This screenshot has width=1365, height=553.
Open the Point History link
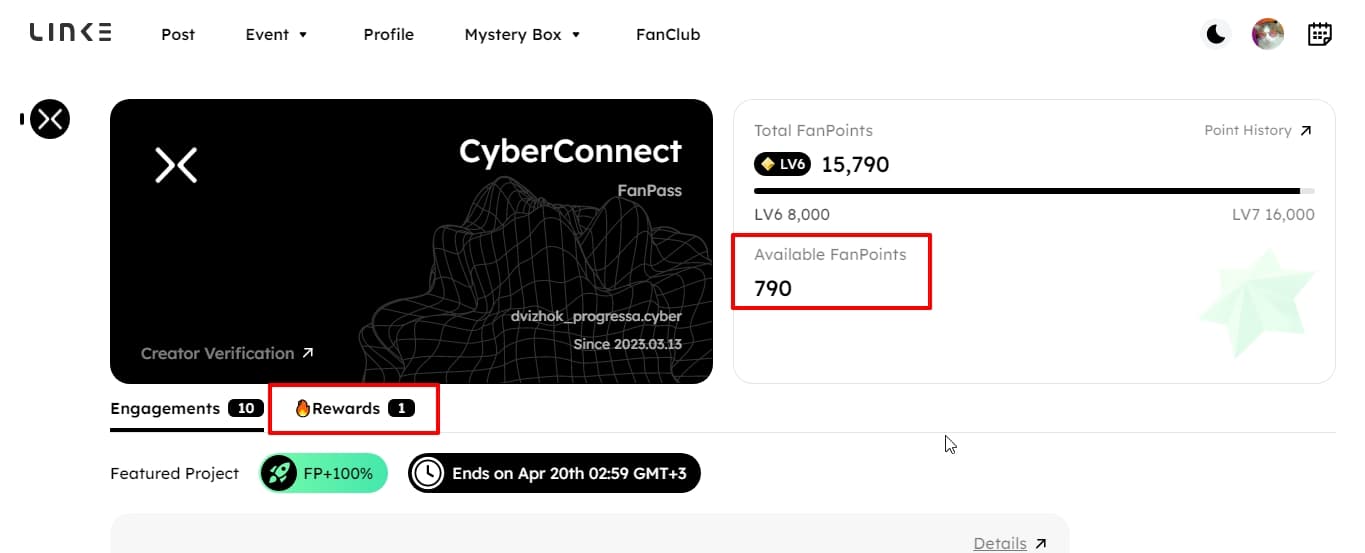click(1258, 130)
